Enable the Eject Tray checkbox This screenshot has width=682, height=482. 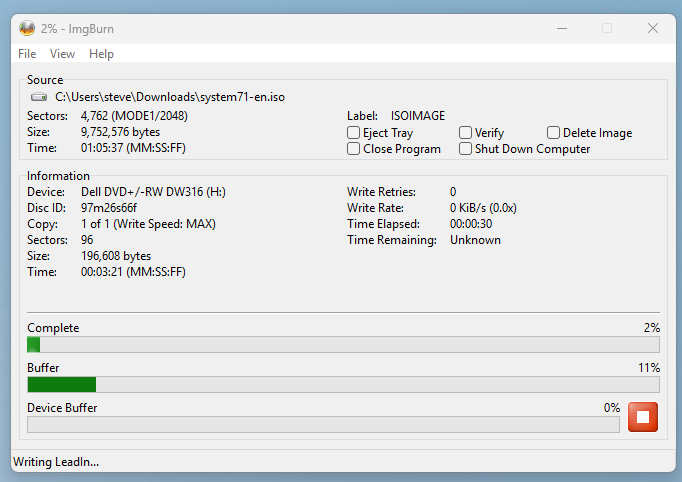(354, 133)
